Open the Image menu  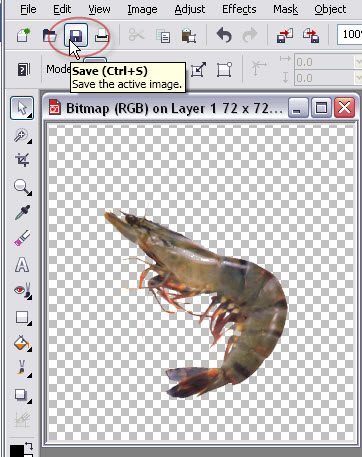[x=142, y=9]
